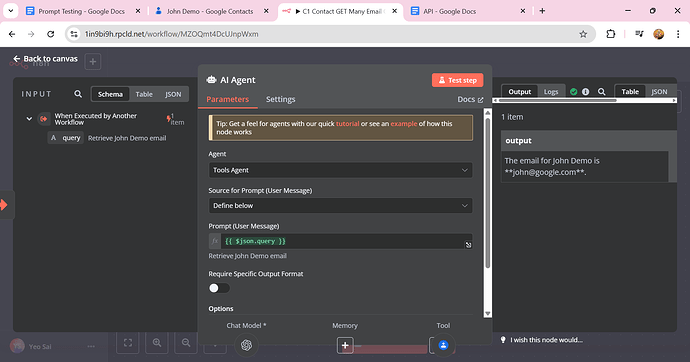Open the Google Contacts Tool node
This screenshot has width=690, height=362.
[x=443, y=345]
